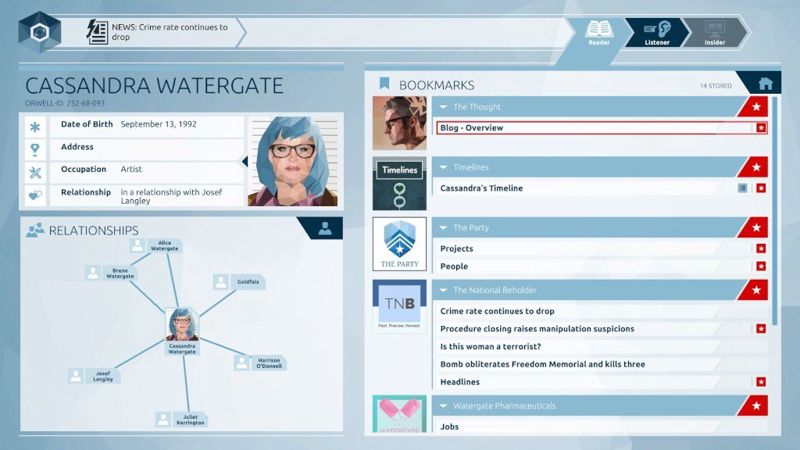
Task: Switch to the Listener module
Action: point(657,33)
